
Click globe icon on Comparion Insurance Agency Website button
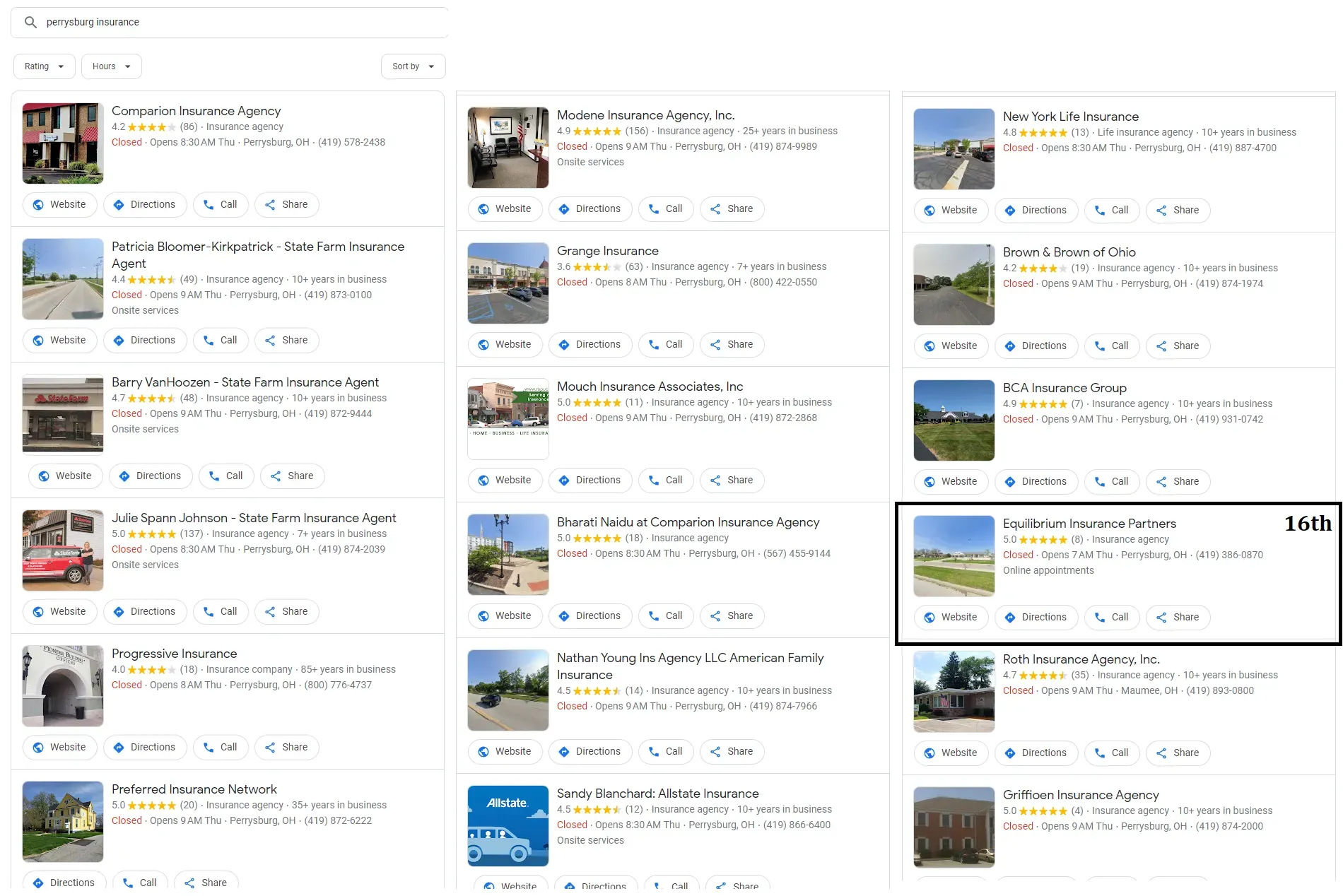pyautogui.click(x=38, y=205)
